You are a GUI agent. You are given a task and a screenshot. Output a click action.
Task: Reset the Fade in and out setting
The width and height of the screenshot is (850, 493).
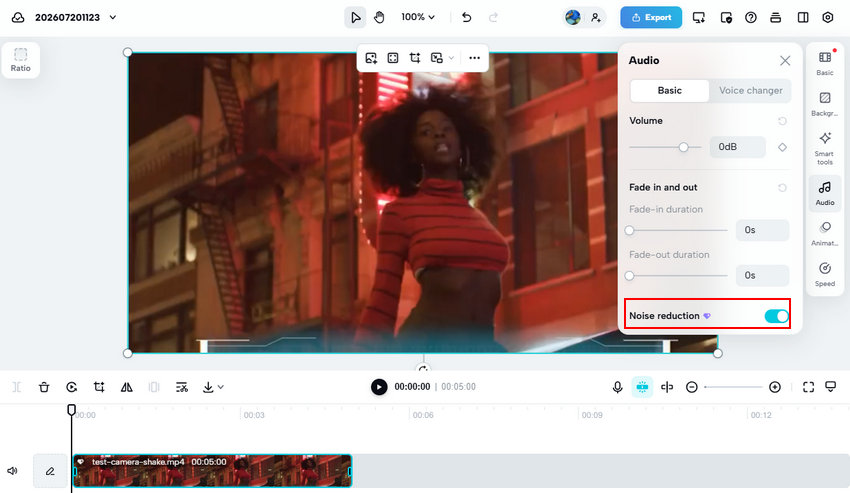[782, 188]
